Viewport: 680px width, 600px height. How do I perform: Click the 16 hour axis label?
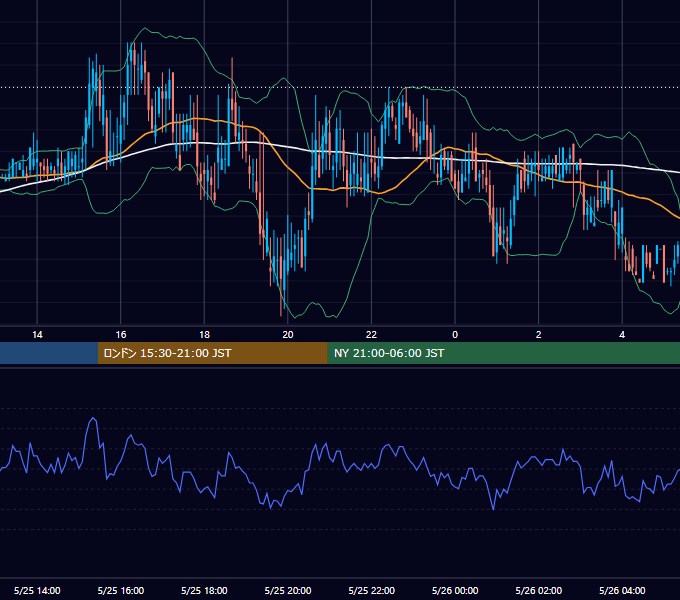click(x=121, y=335)
